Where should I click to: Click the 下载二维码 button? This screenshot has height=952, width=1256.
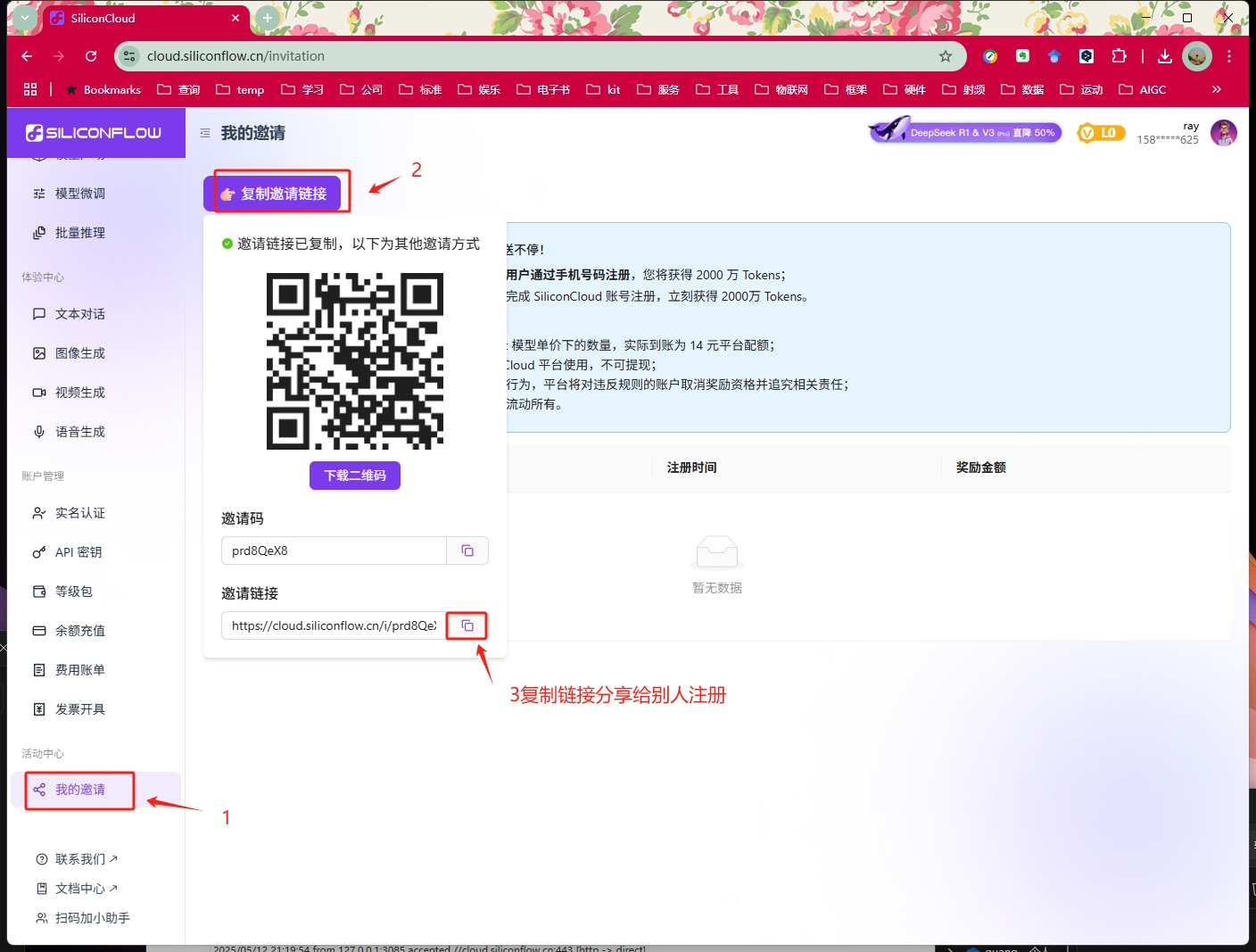pyautogui.click(x=355, y=476)
